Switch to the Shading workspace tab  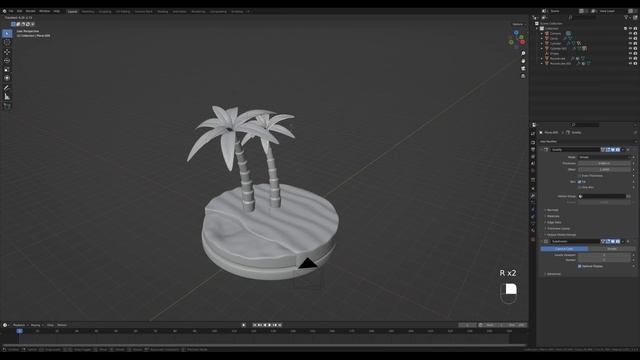(162, 11)
